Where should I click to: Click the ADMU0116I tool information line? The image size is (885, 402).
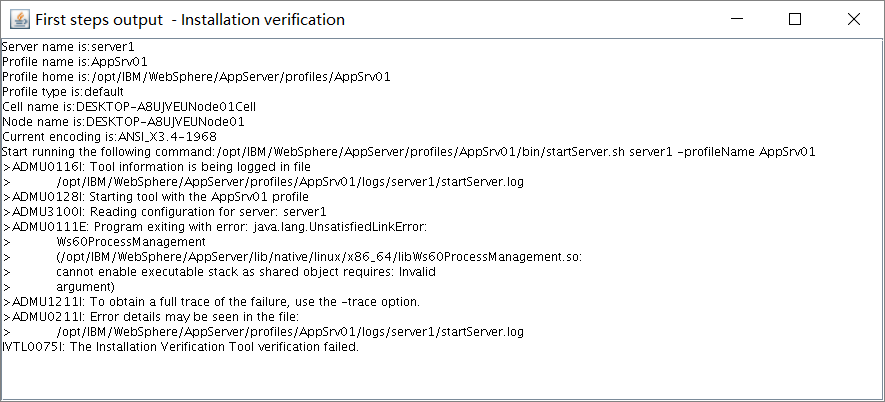click(x=157, y=167)
